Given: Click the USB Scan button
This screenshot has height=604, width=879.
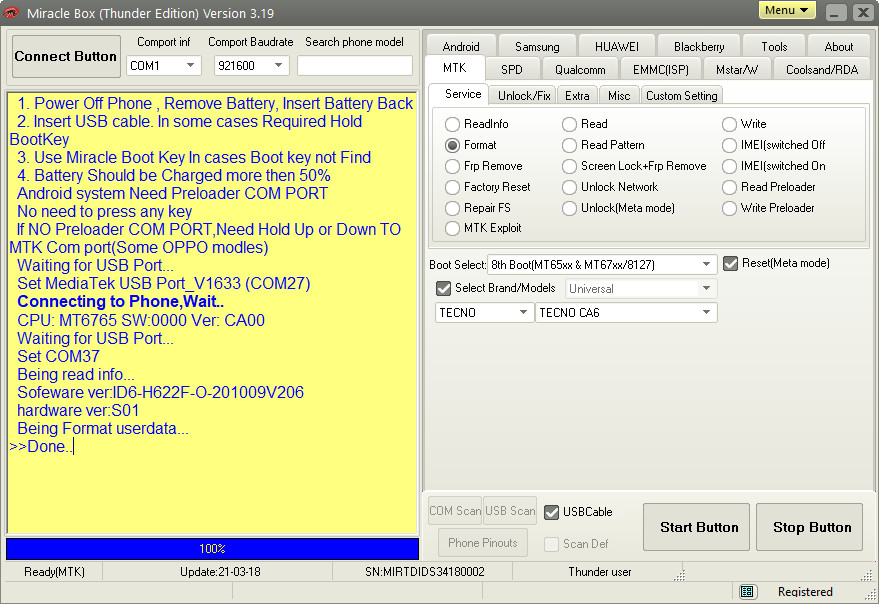Looking at the screenshot, I should [x=510, y=511].
